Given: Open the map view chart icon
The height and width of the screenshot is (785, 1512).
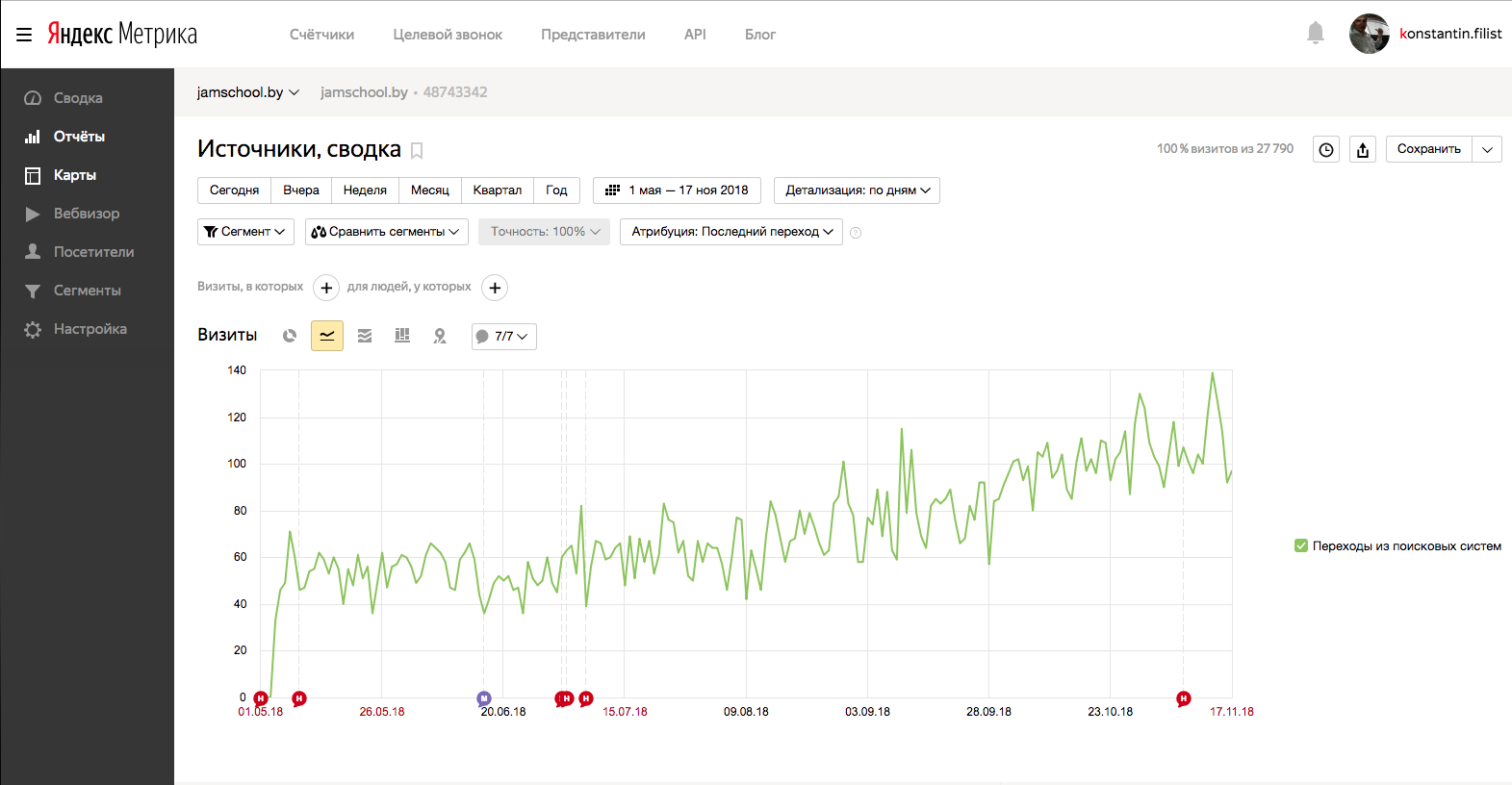Looking at the screenshot, I should (x=440, y=336).
